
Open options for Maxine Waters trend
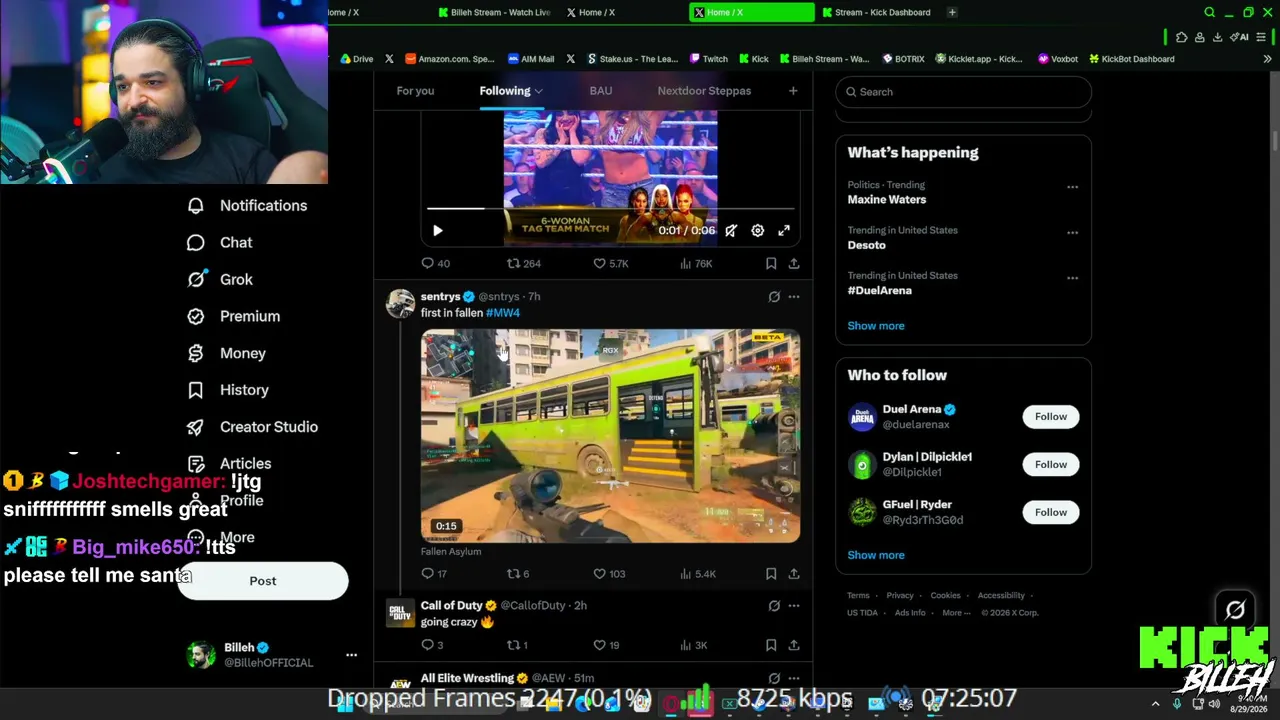(1072, 187)
